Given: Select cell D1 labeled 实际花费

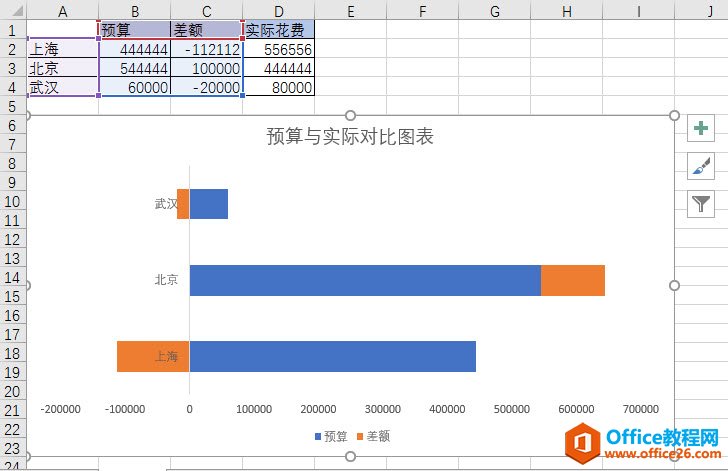Looking at the screenshot, I should coord(278,30).
